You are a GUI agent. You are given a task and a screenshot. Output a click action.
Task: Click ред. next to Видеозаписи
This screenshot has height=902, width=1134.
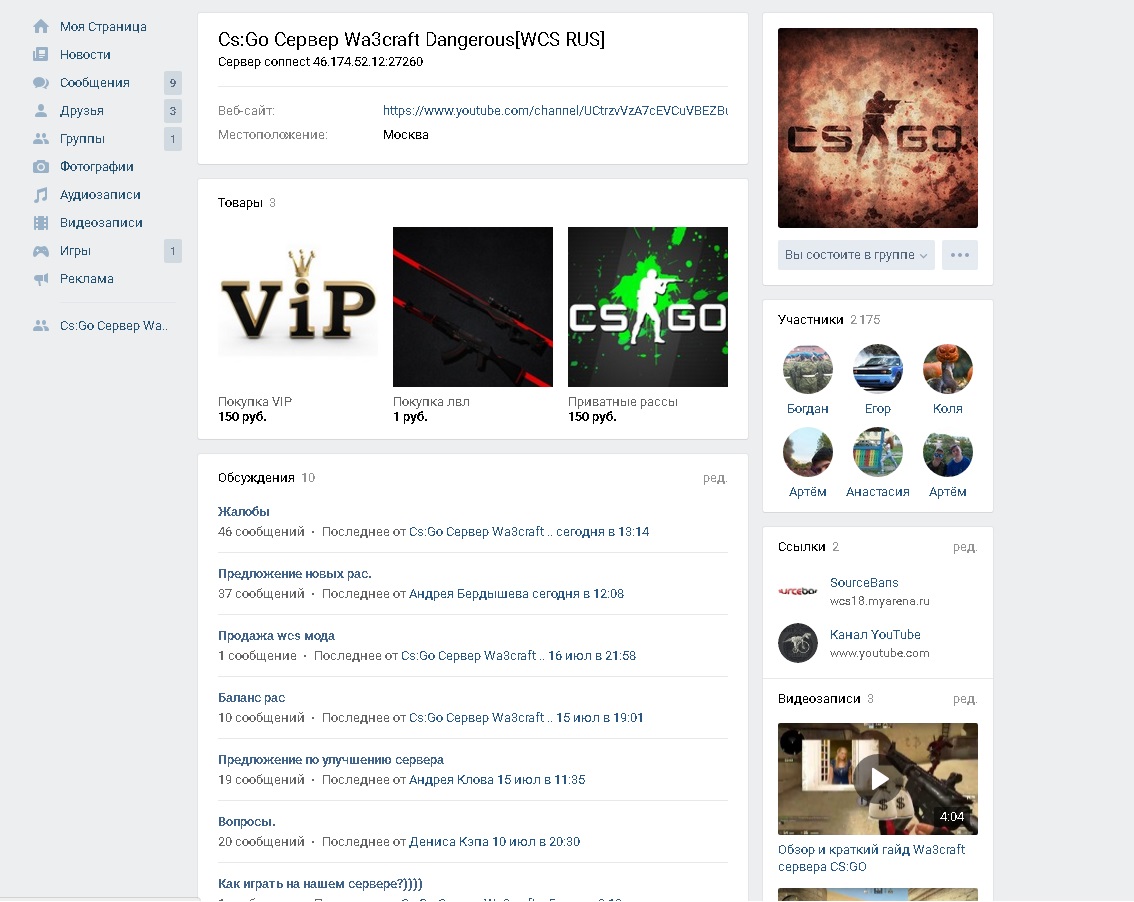(x=965, y=699)
